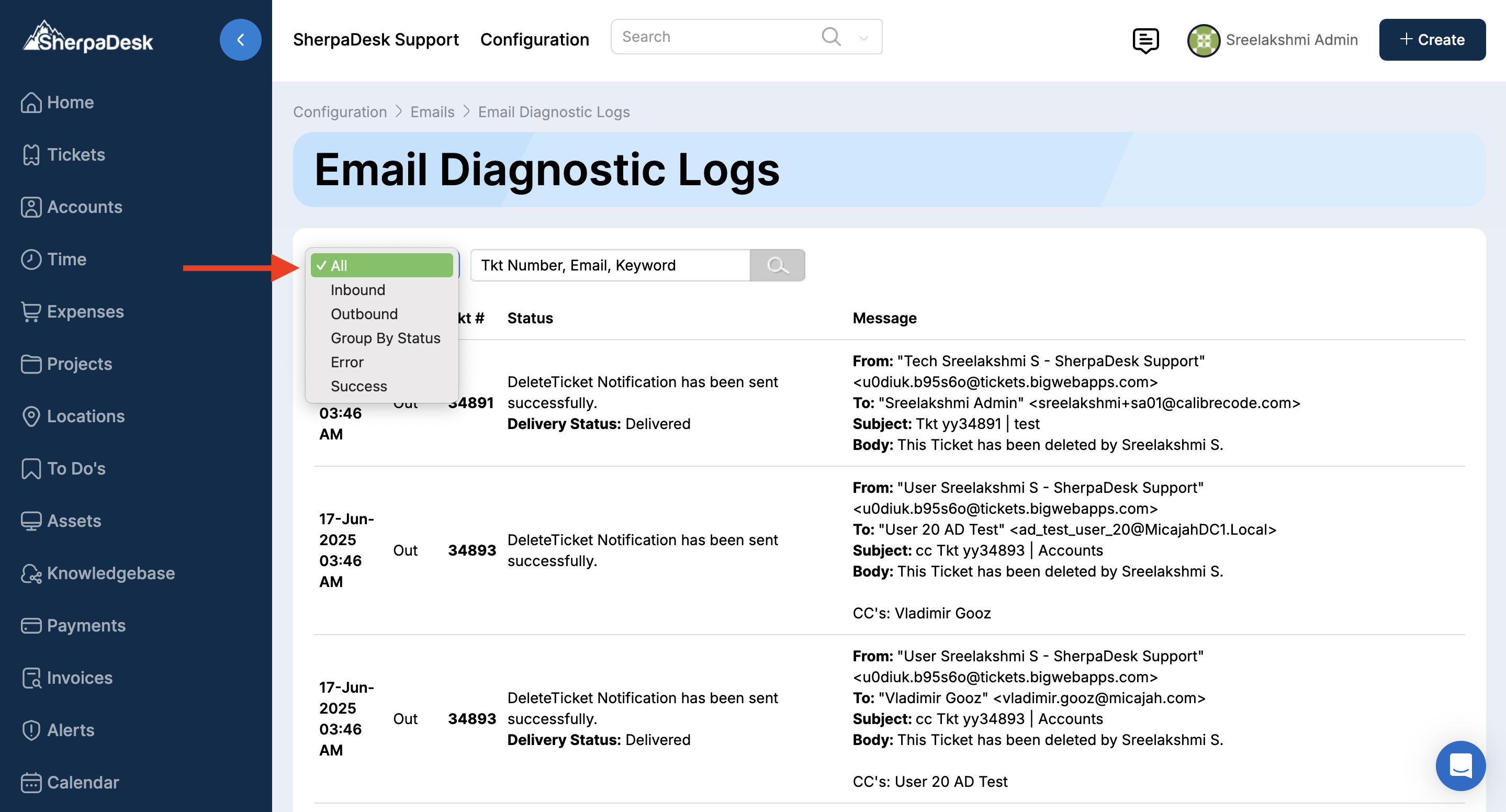
Task: Click the Accounts icon in sidebar
Action: [x=31, y=207]
